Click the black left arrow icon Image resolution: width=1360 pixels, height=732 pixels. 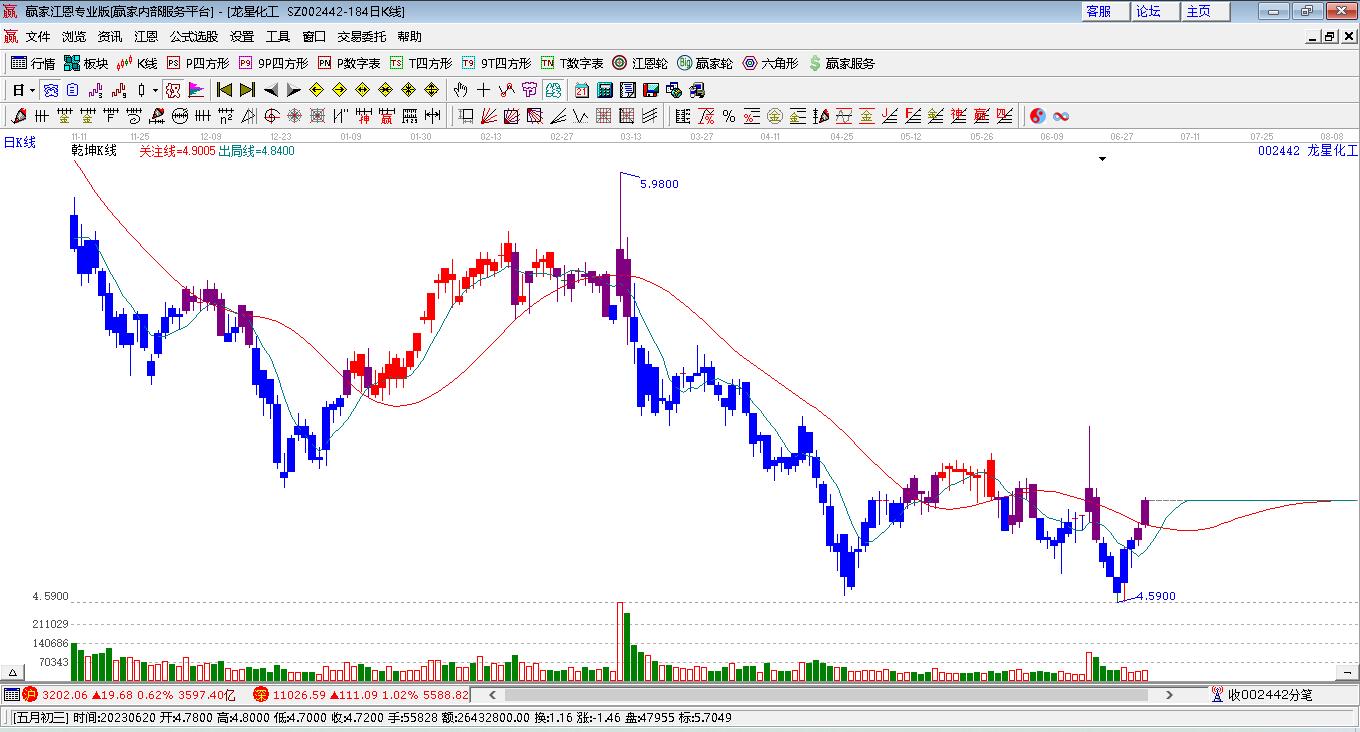pos(271,90)
